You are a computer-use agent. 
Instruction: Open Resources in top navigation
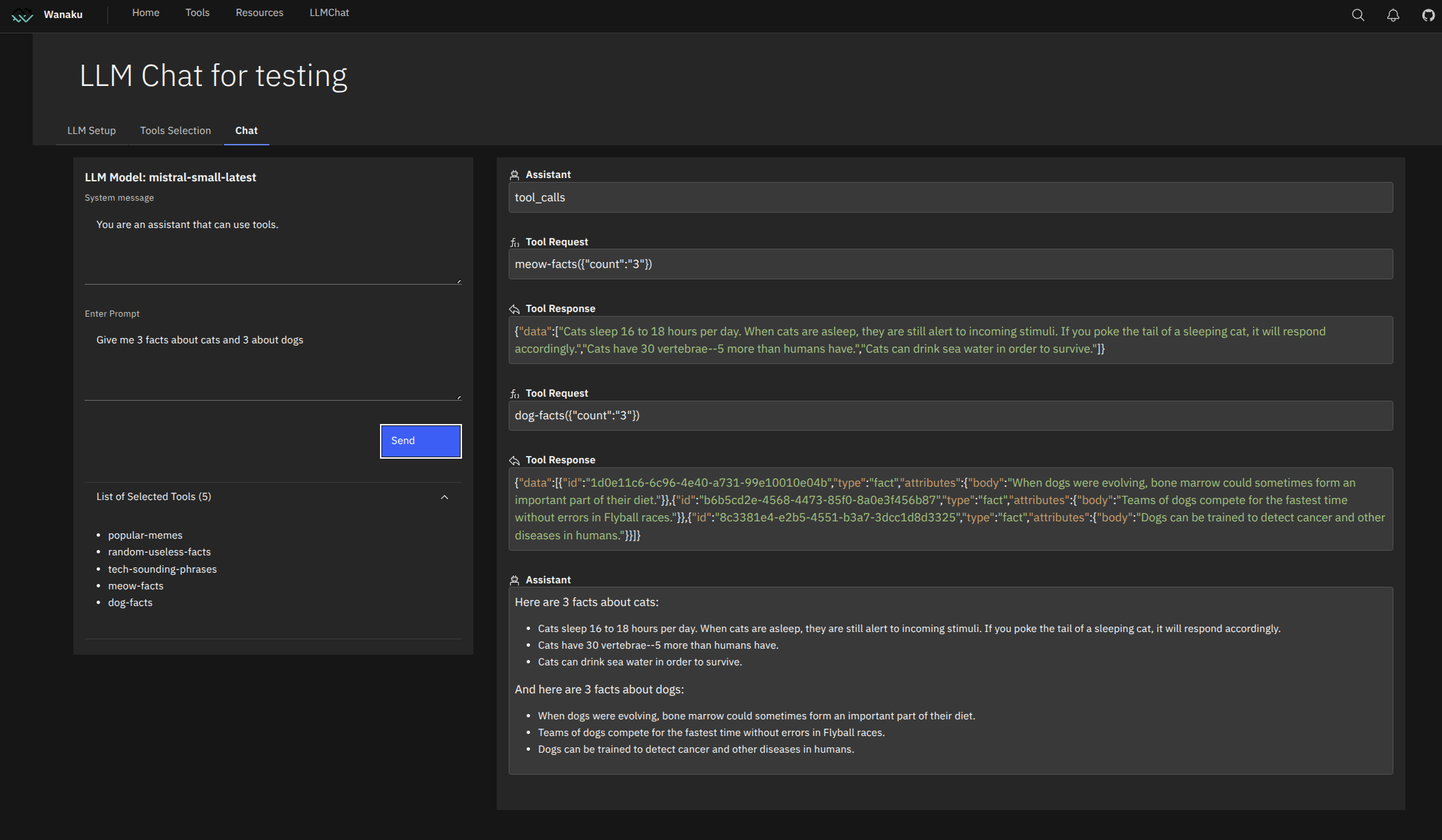[259, 13]
